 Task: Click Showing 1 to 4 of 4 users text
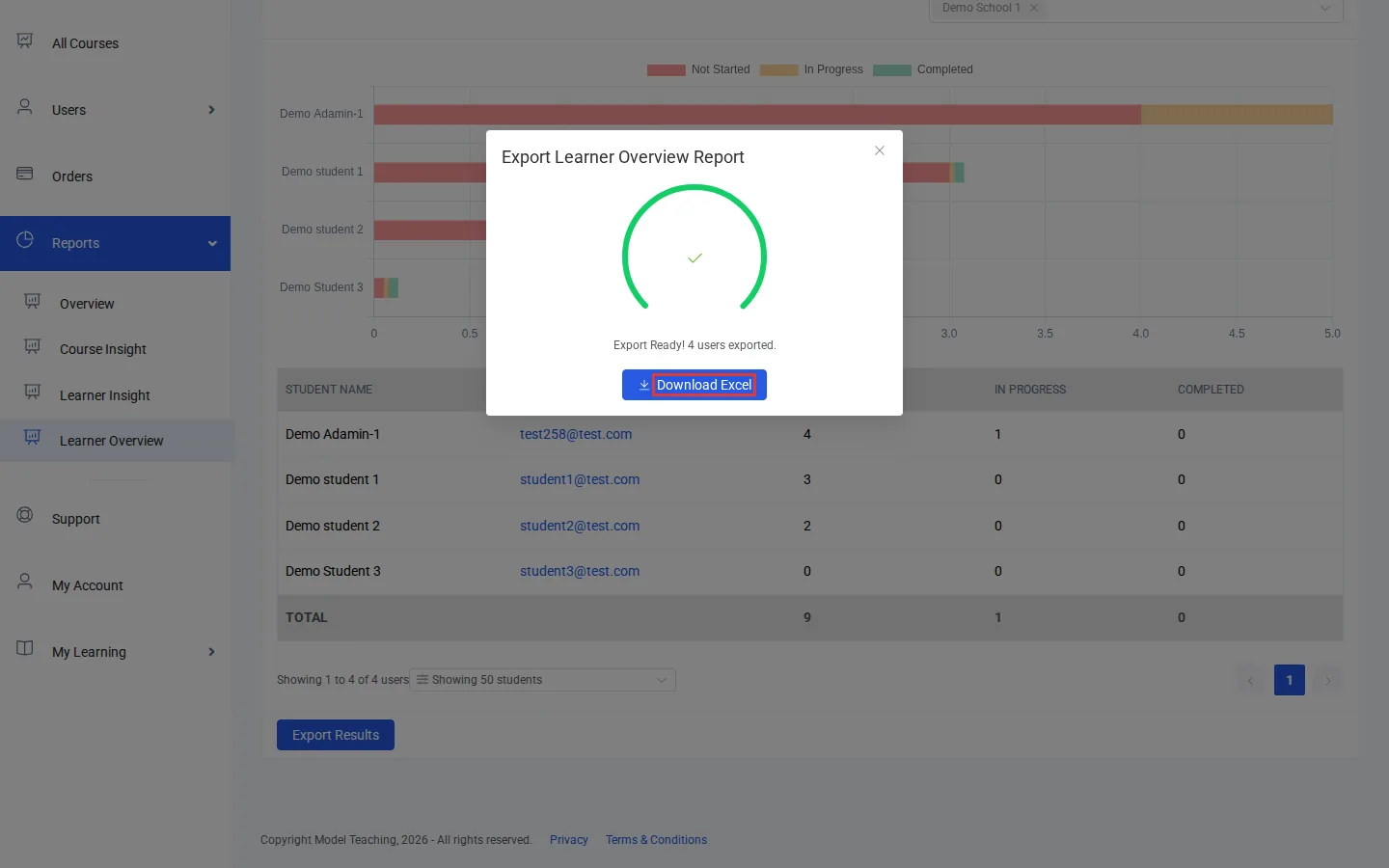pos(342,680)
